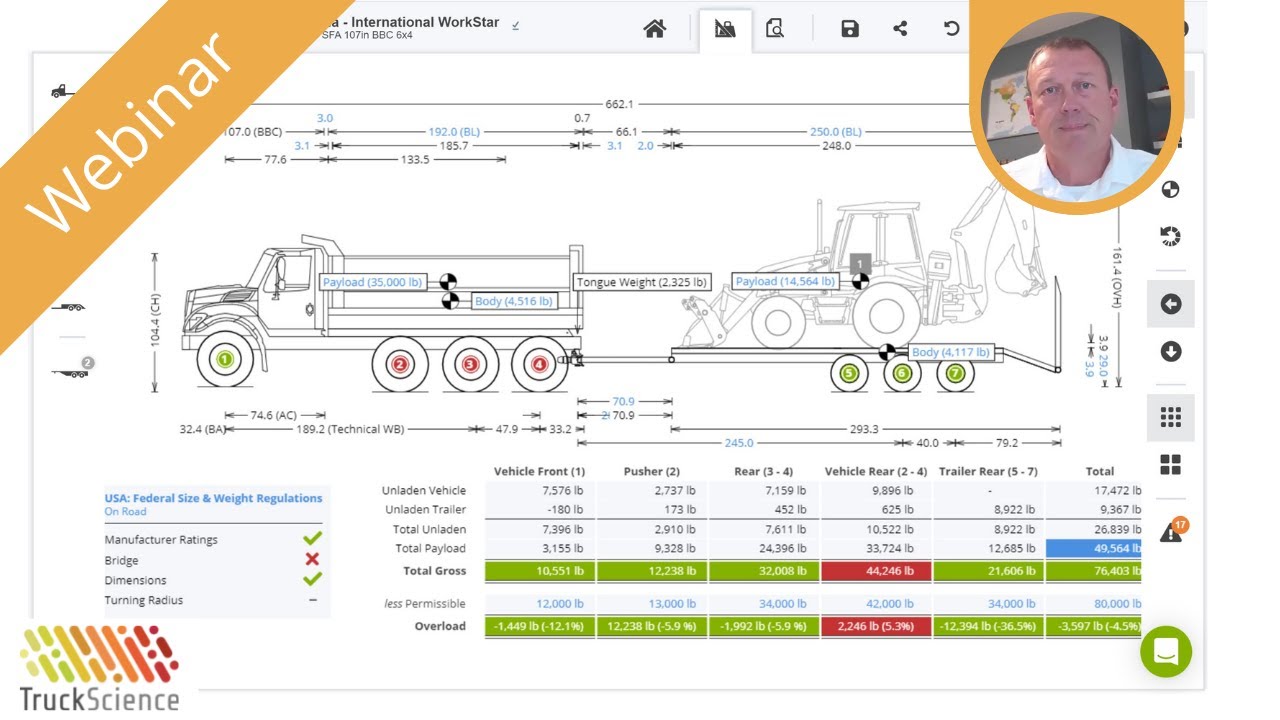Select the first trailer icon in left sidebar
The width and height of the screenshot is (1280, 720).
(x=68, y=307)
